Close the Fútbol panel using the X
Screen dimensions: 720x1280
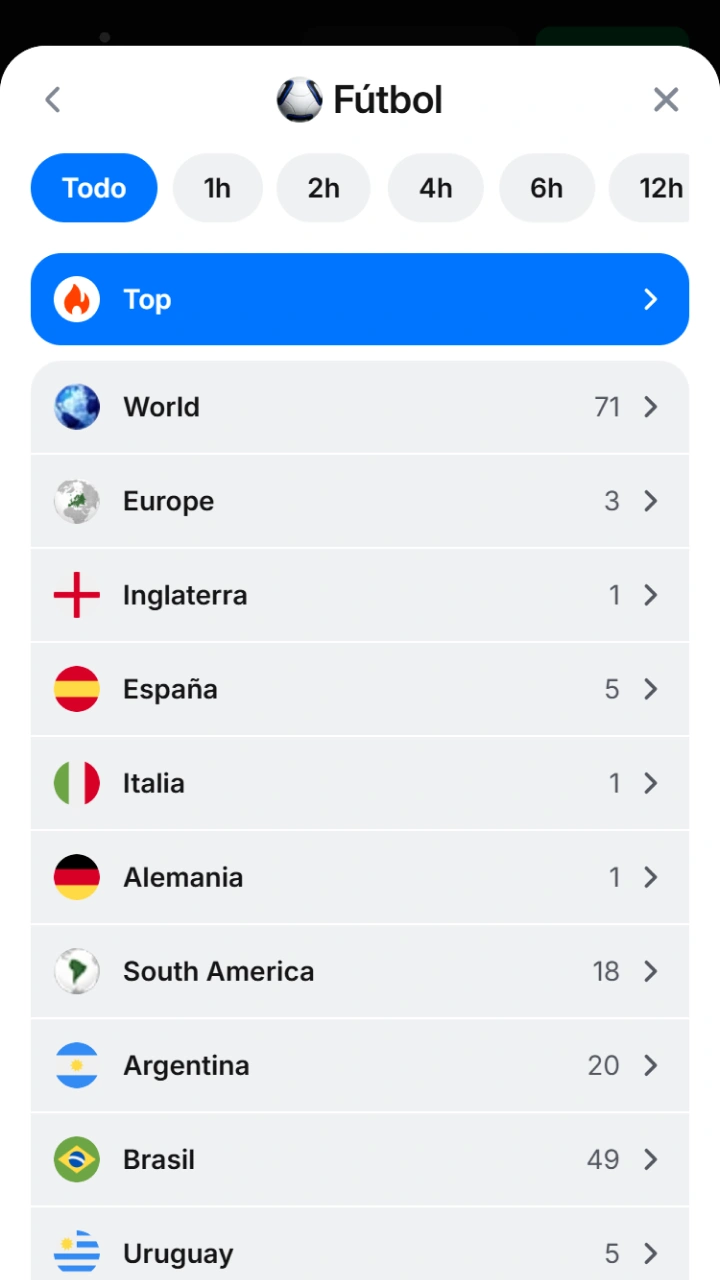[x=666, y=99]
